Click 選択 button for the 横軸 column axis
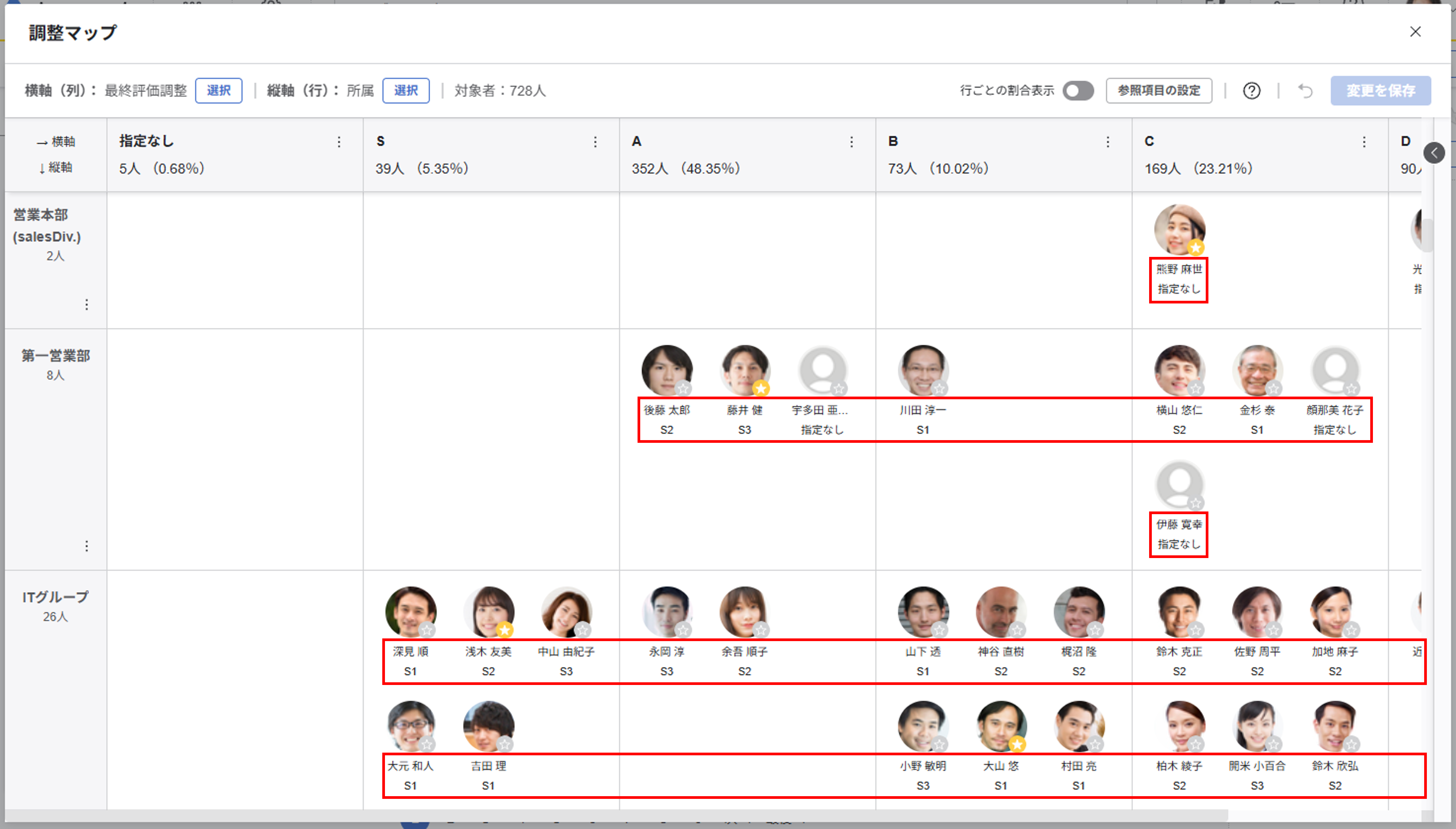 point(219,90)
